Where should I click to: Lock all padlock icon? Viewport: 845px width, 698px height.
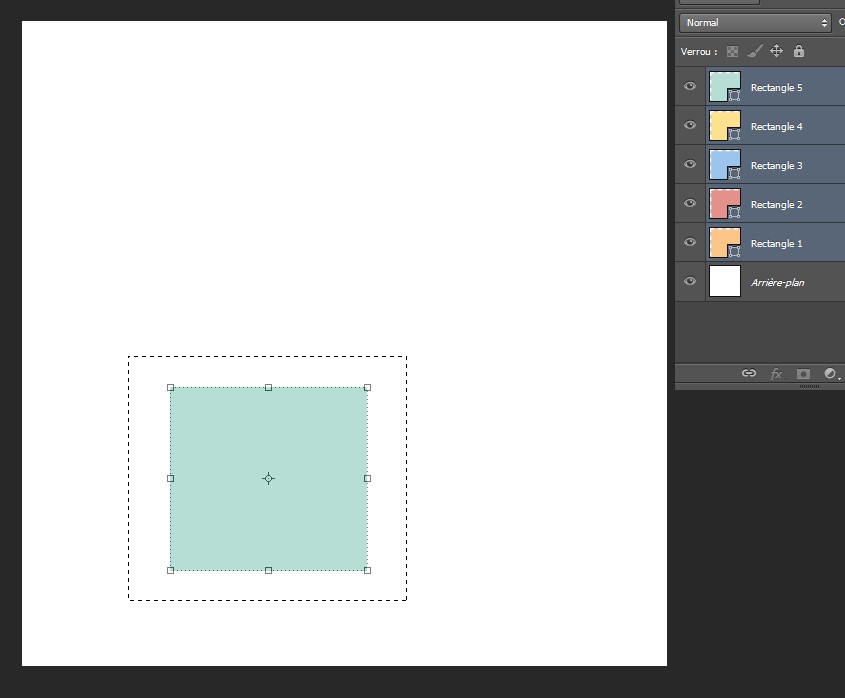799,51
